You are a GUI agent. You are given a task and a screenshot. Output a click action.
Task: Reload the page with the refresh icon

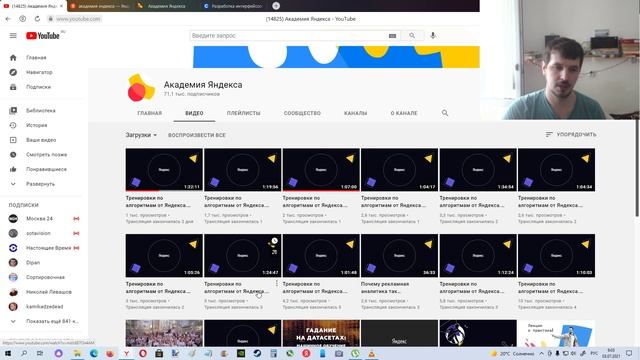click(x=37, y=19)
